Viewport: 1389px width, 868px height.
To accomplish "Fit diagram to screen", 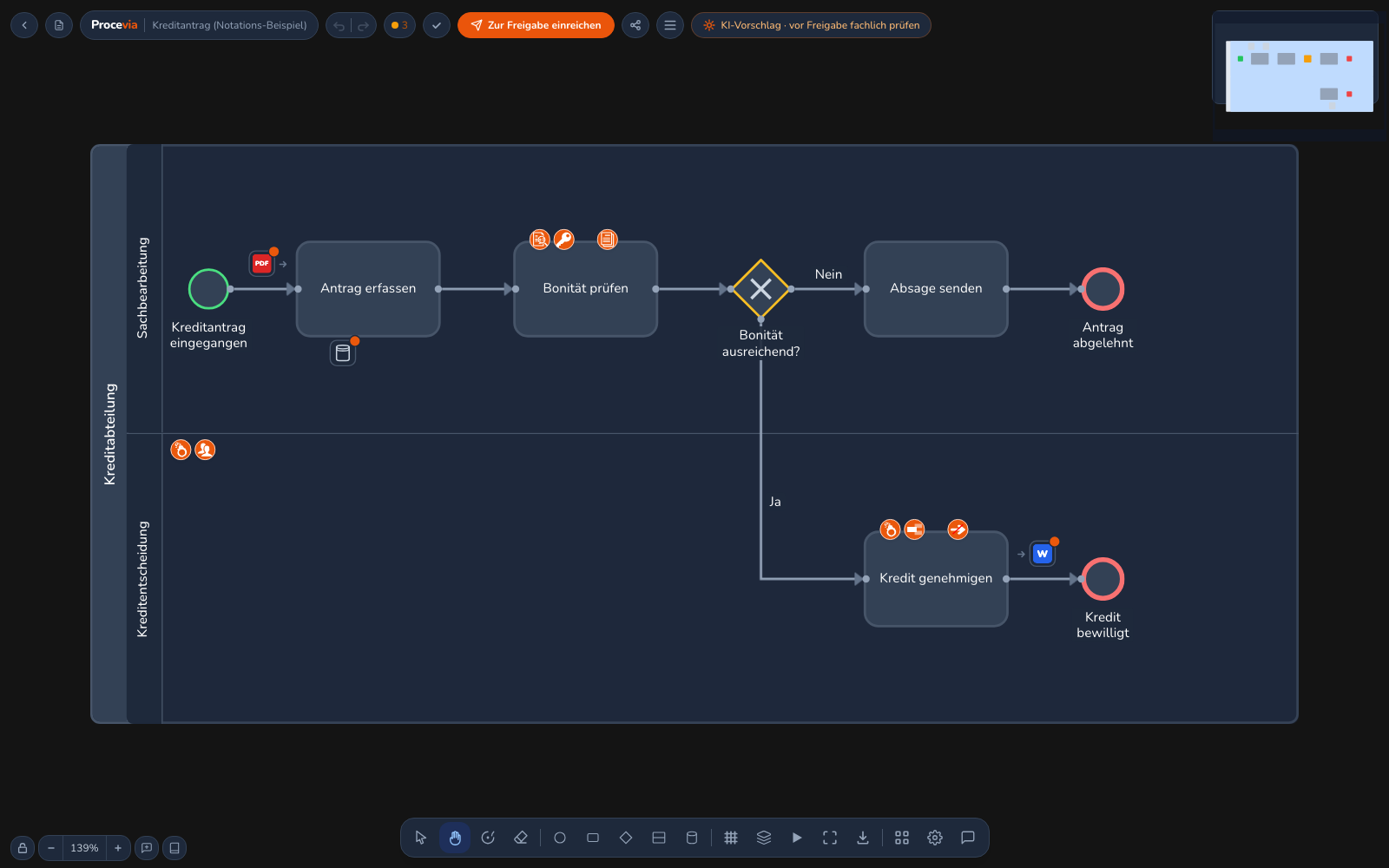I will [x=830, y=838].
